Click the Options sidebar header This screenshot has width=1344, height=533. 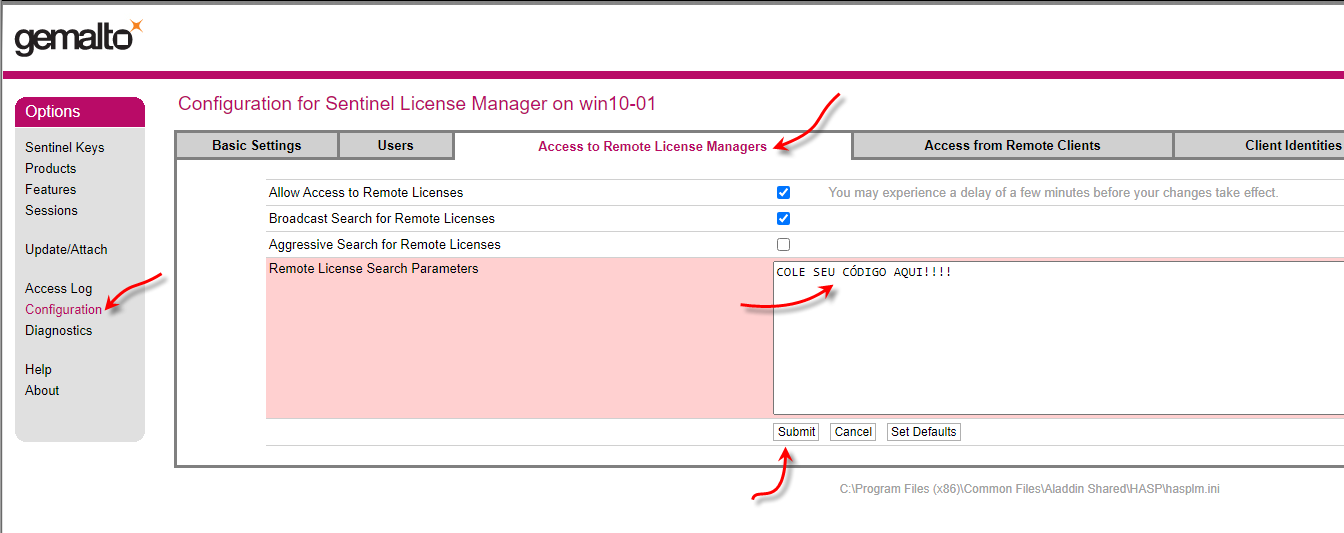point(80,112)
